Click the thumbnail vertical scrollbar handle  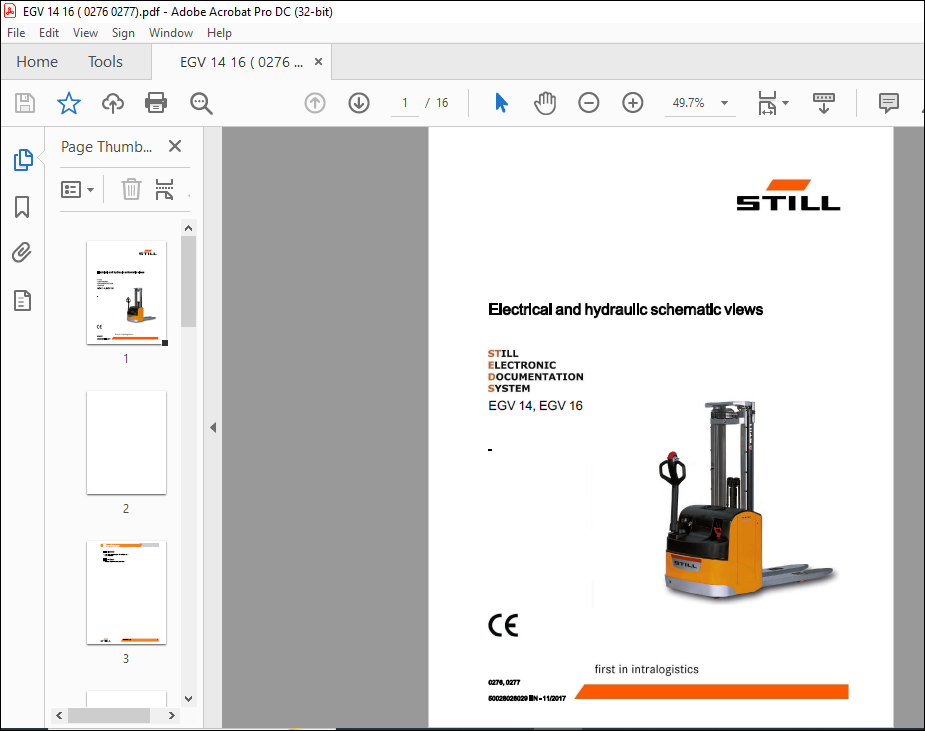pos(188,281)
